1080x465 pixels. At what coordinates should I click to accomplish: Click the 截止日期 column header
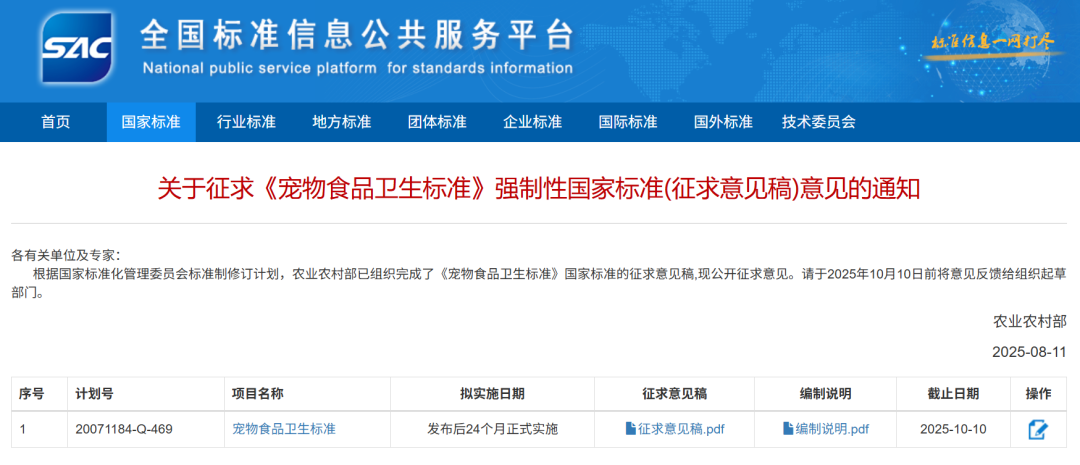point(953,394)
